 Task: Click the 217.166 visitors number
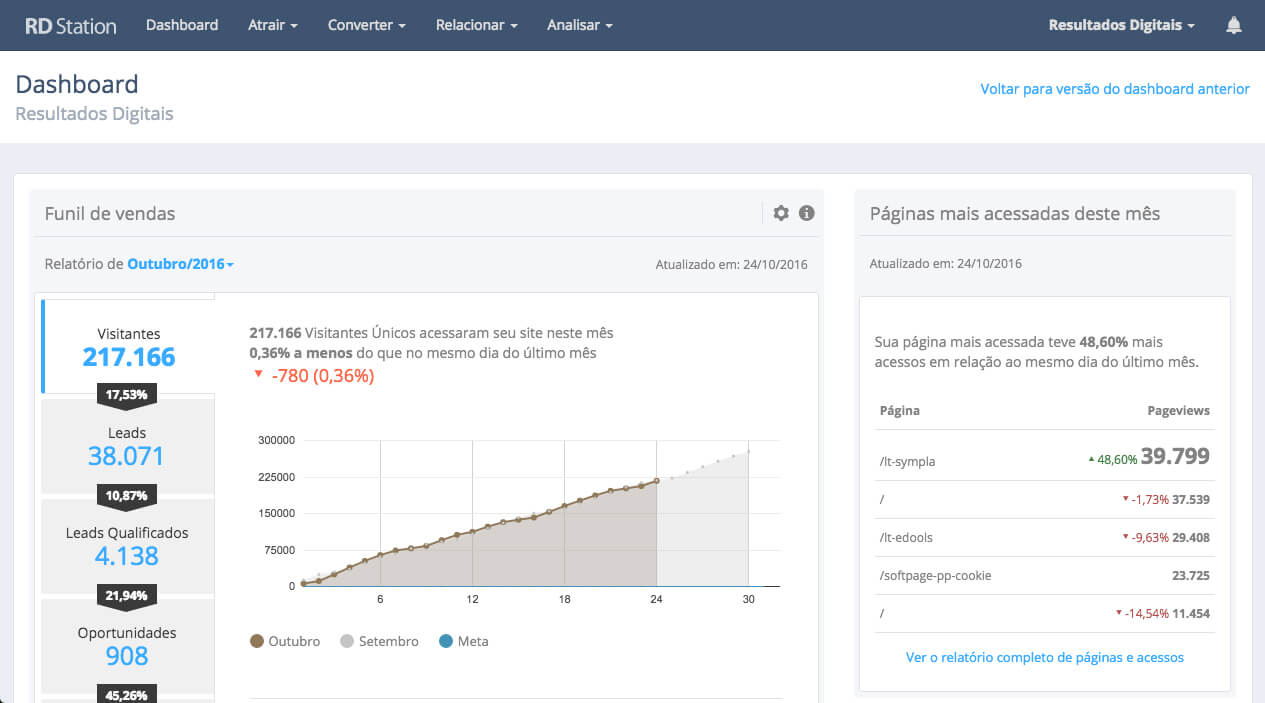click(x=129, y=357)
